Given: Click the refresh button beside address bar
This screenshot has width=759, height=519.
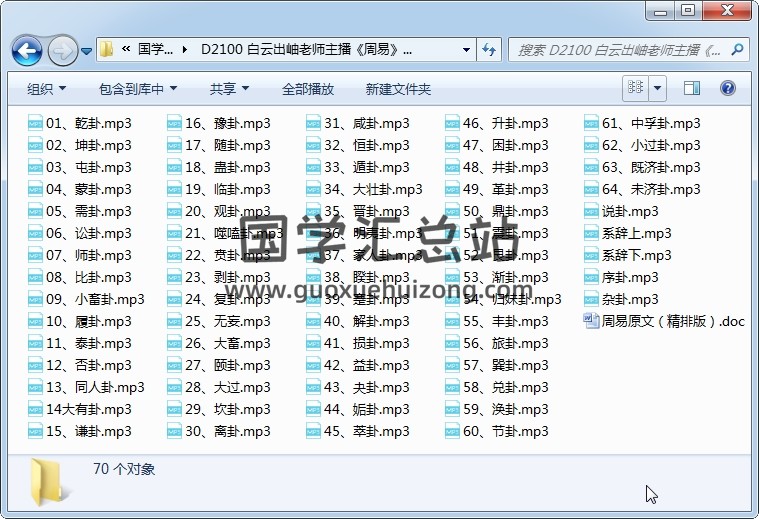Looking at the screenshot, I should [490, 49].
